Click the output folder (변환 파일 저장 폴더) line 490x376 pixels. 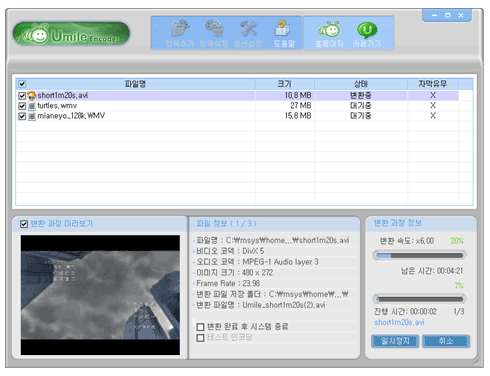272,295
